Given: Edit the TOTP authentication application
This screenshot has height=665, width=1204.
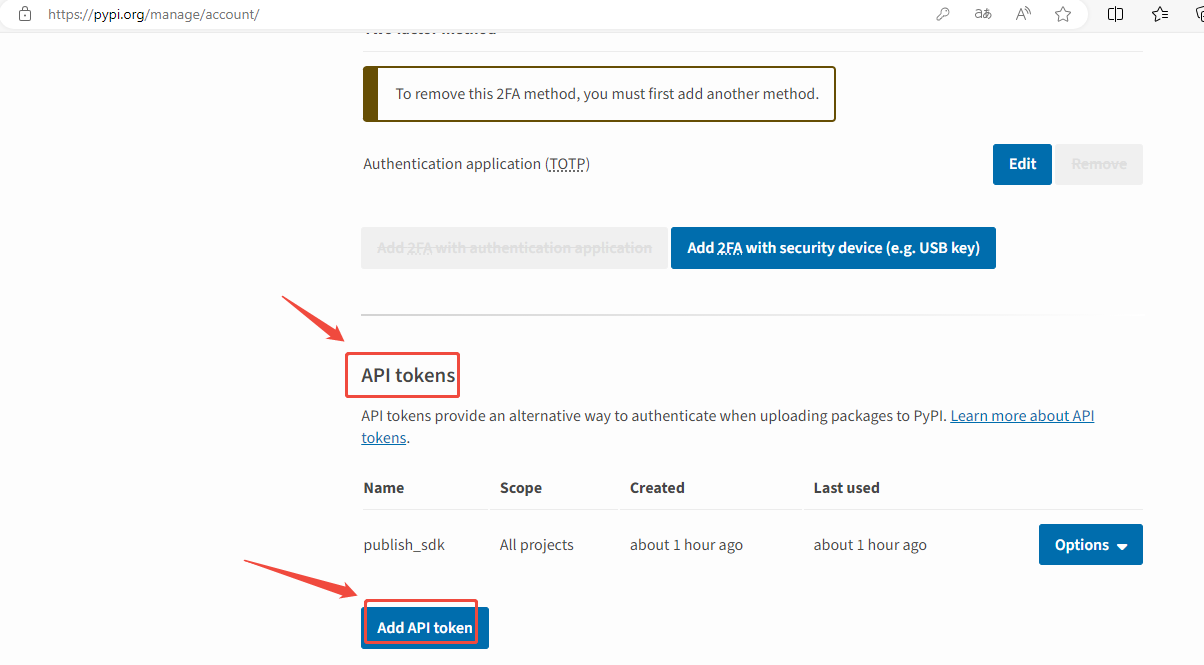Looking at the screenshot, I should click(1022, 164).
